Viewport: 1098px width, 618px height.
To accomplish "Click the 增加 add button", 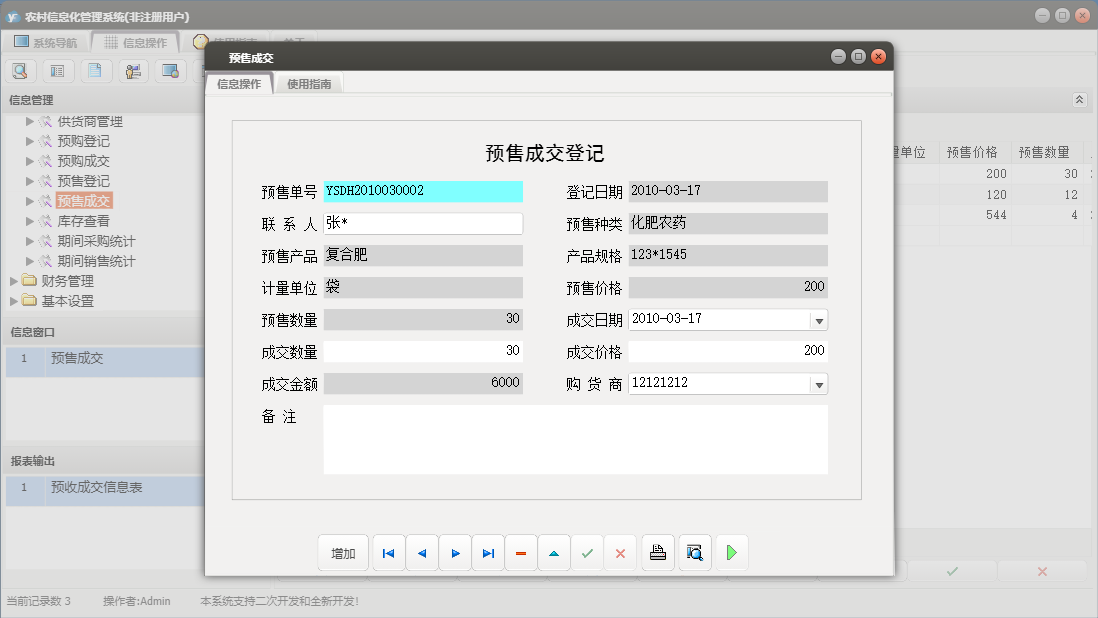I will click(343, 552).
